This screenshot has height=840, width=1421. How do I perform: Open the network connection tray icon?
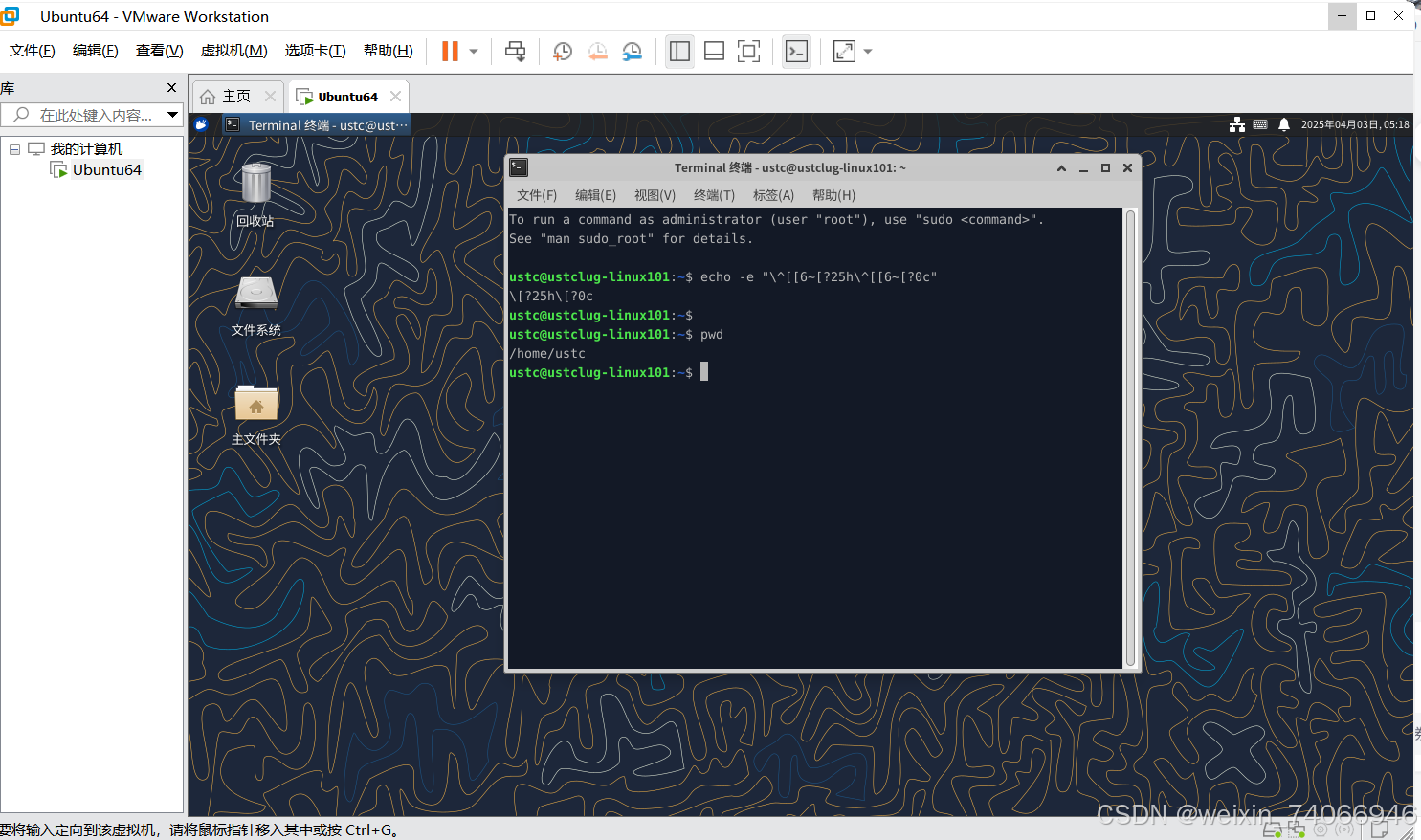(x=1237, y=124)
